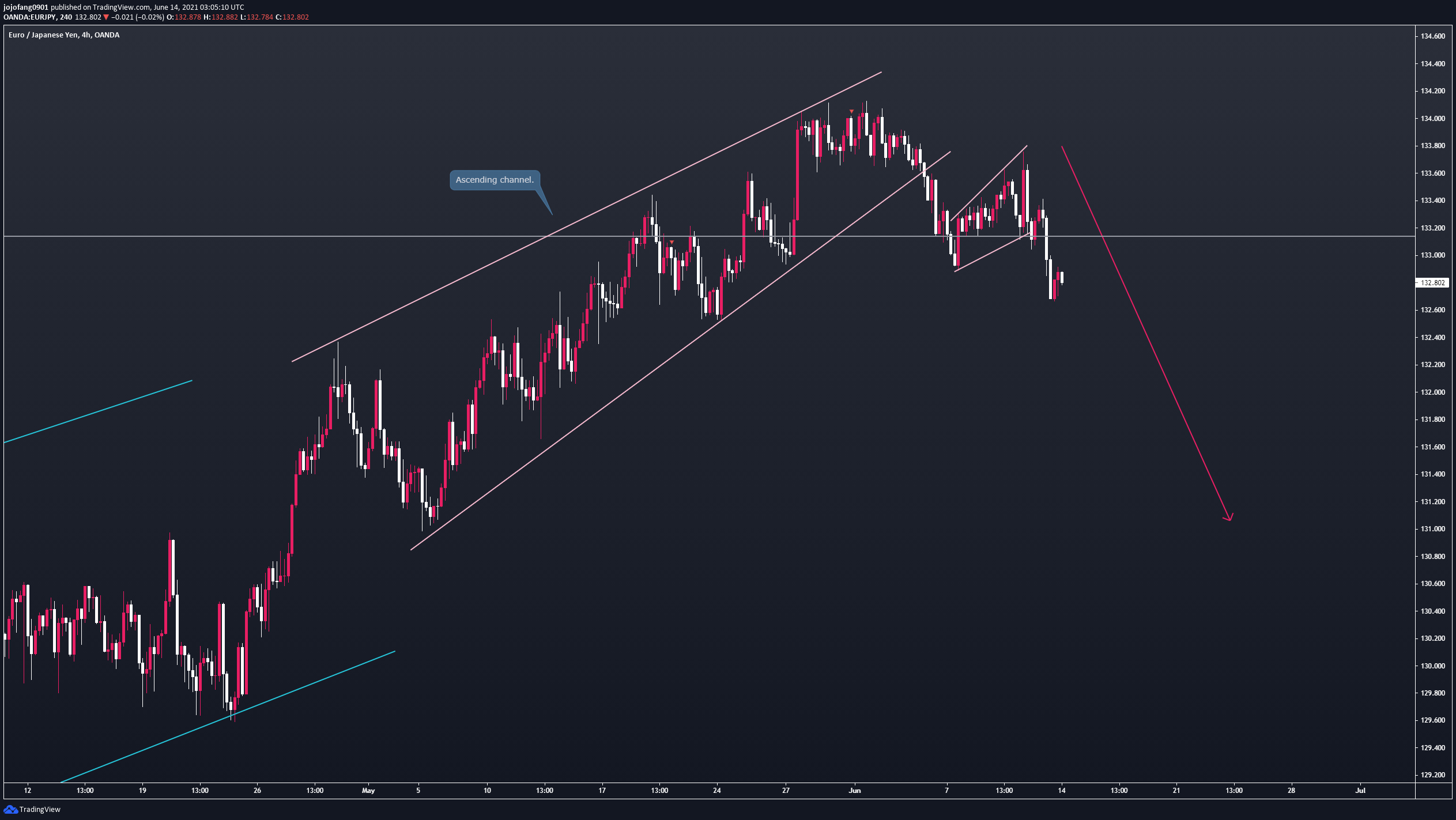This screenshot has width=1456, height=820.
Task: Click the 132.000 price axis label
Action: (1432, 392)
